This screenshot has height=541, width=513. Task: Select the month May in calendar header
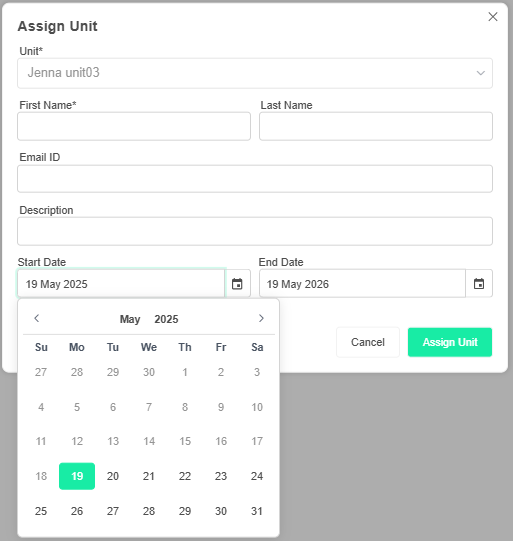(x=130, y=319)
